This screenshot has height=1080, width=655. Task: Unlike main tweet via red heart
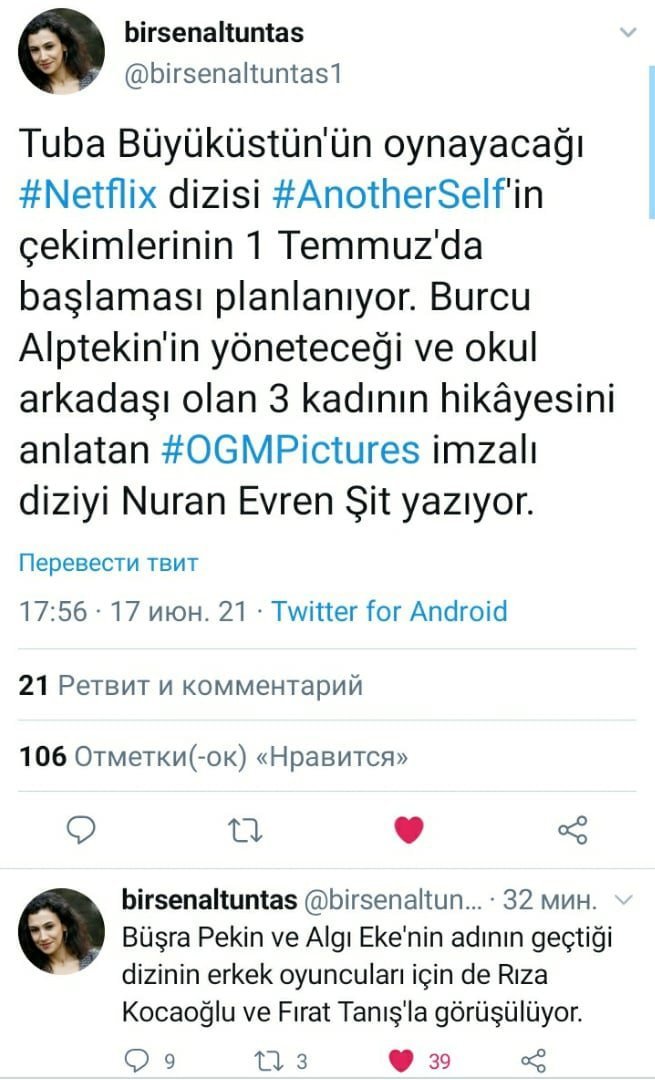408,829
